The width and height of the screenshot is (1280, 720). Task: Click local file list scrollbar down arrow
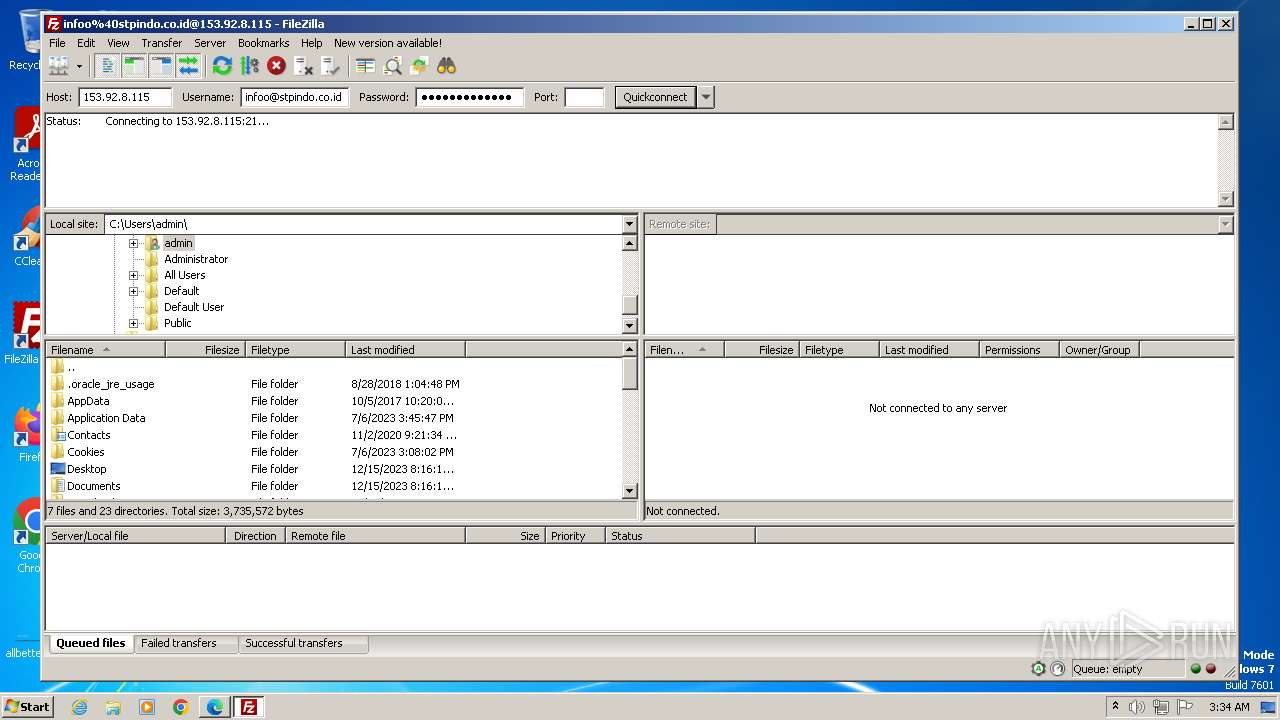[x=629, y=491]
